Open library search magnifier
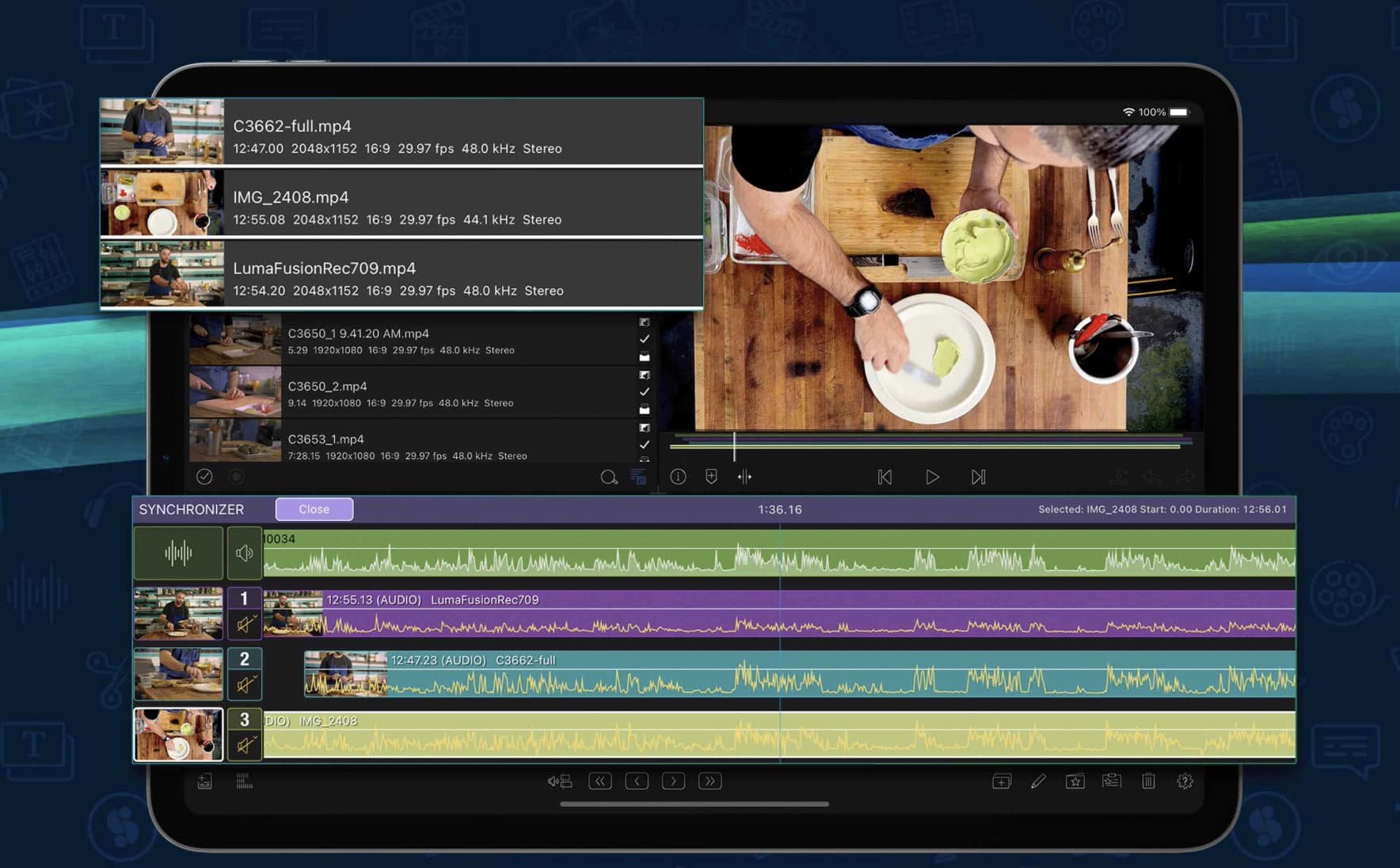Screen dimensions: 1400x868 [x=608, y=477]
